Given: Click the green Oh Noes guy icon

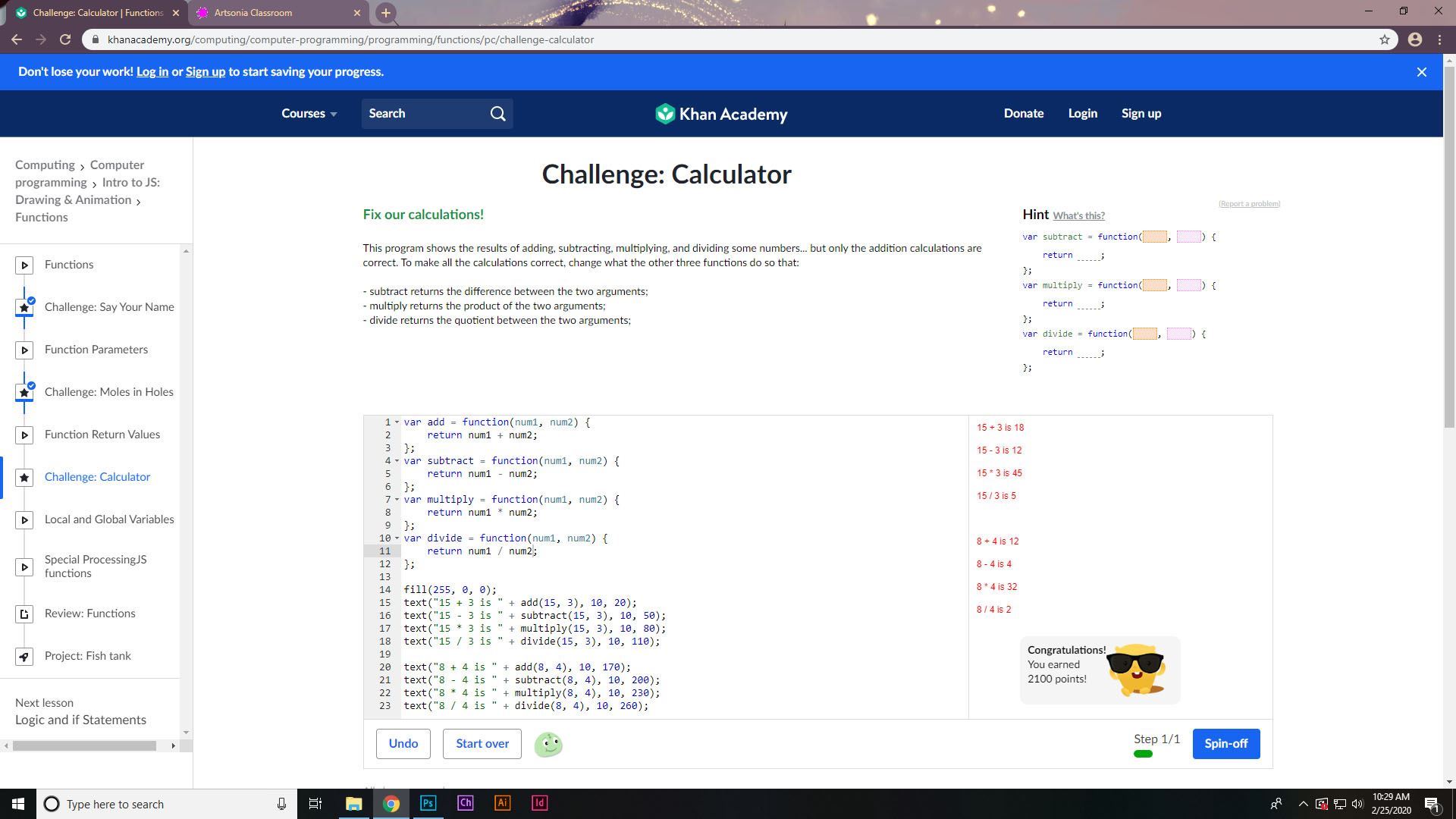Looking at the screenshot, I should [548, 744].
